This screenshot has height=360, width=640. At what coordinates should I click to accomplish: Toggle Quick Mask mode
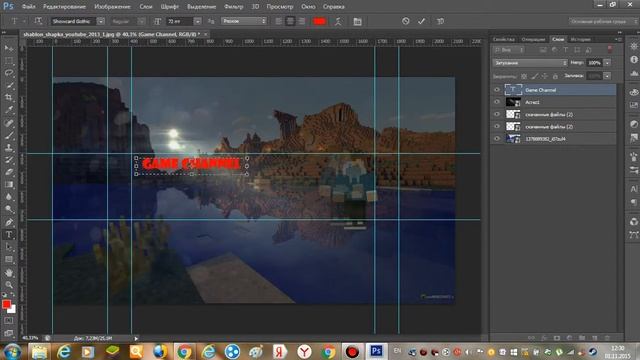click(9, 321)
